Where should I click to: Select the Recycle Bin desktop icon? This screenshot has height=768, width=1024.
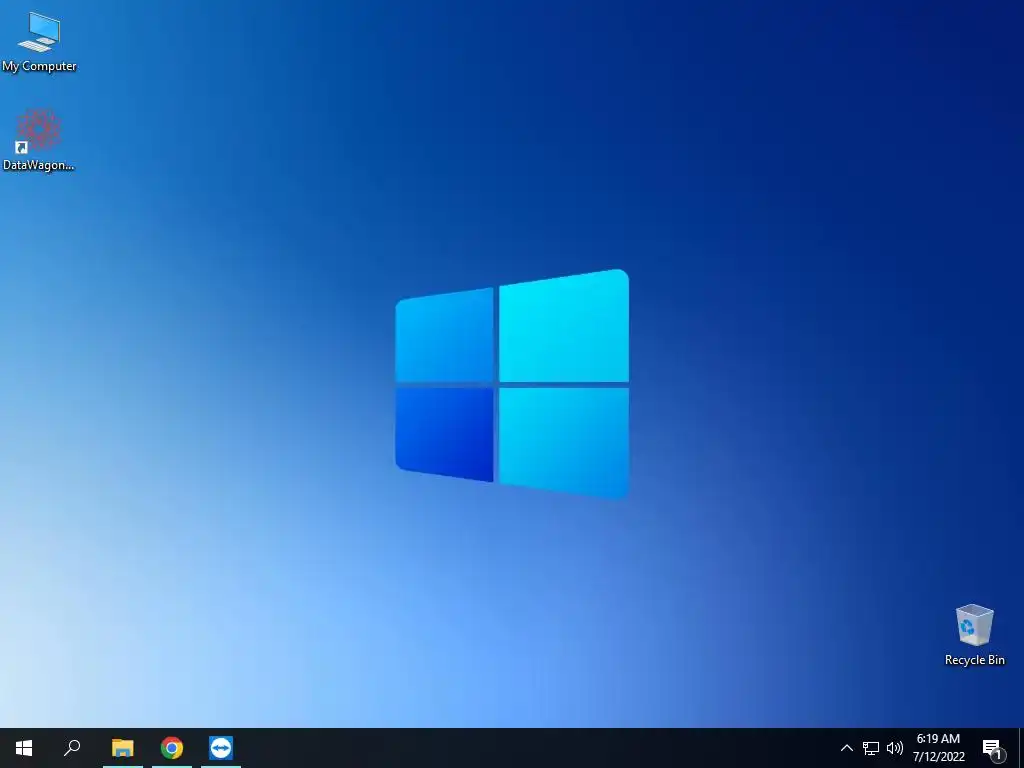tap(974, 635)
